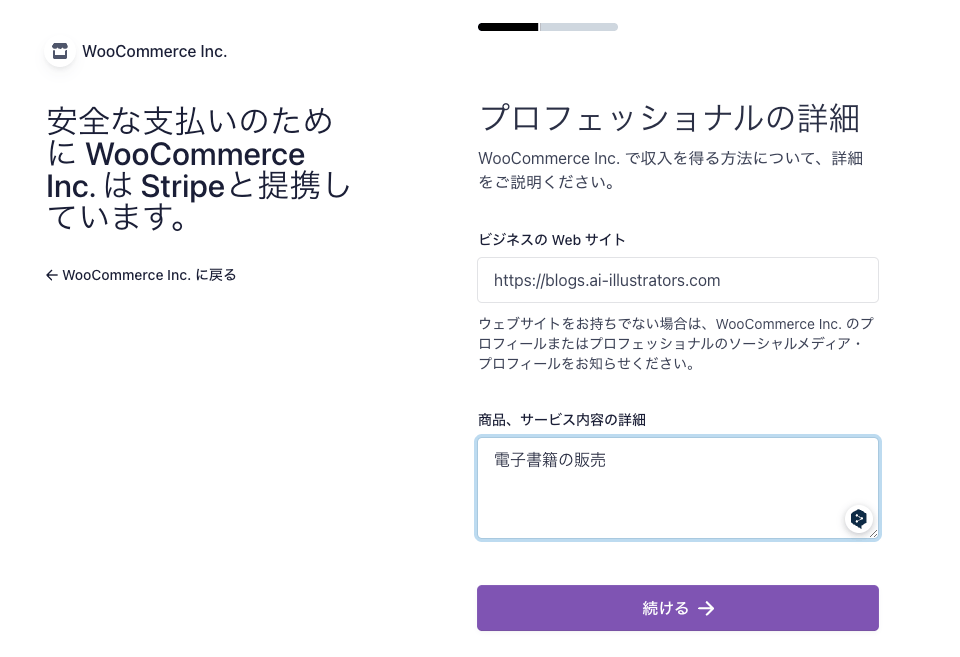The image size is (960, 657).
Task: Click the right arrow icon on 続ける button
Action: pos(706,608)
